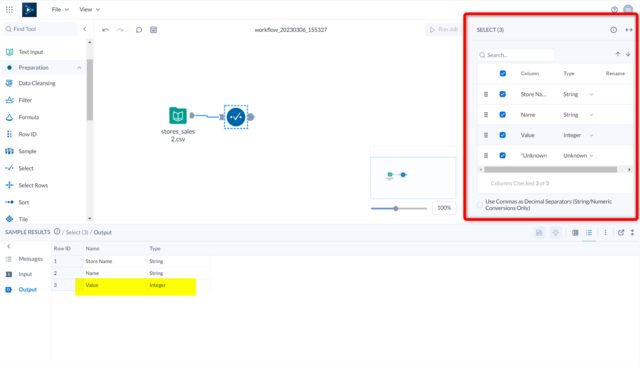Open the Select tool info icon

(x=613, y=30)
